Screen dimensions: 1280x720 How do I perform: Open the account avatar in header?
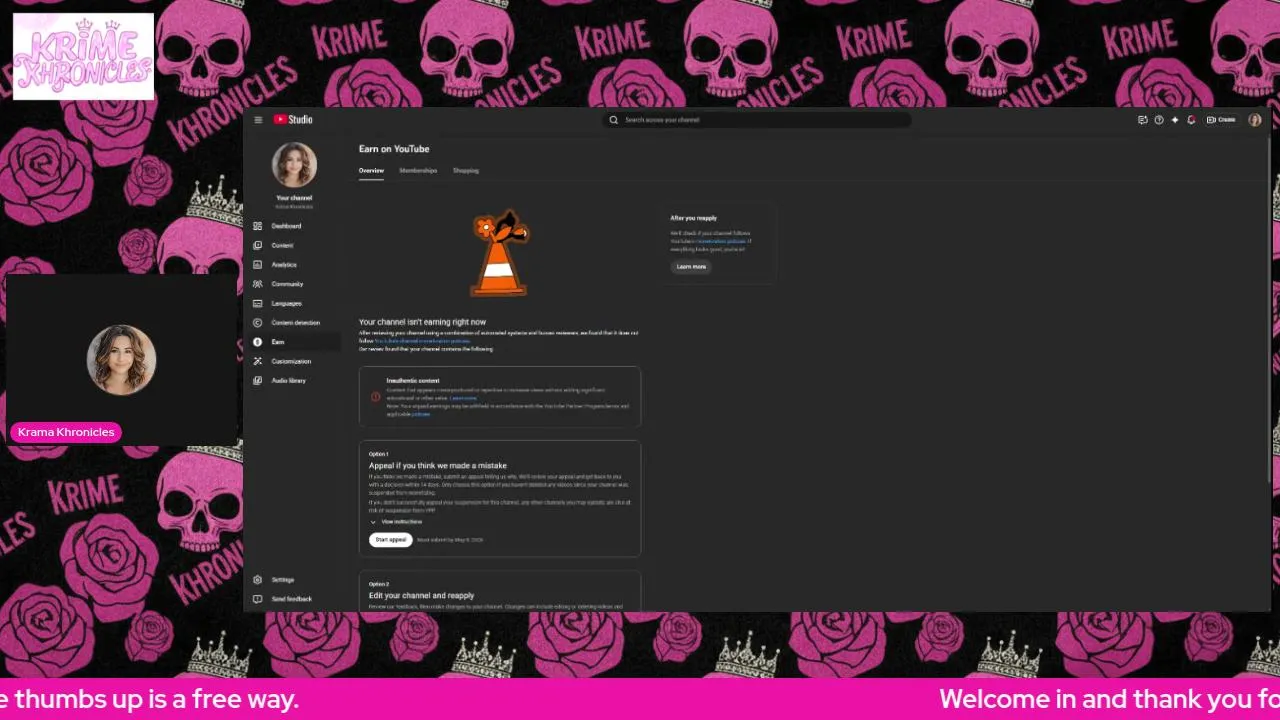[x=1255, y=120]
